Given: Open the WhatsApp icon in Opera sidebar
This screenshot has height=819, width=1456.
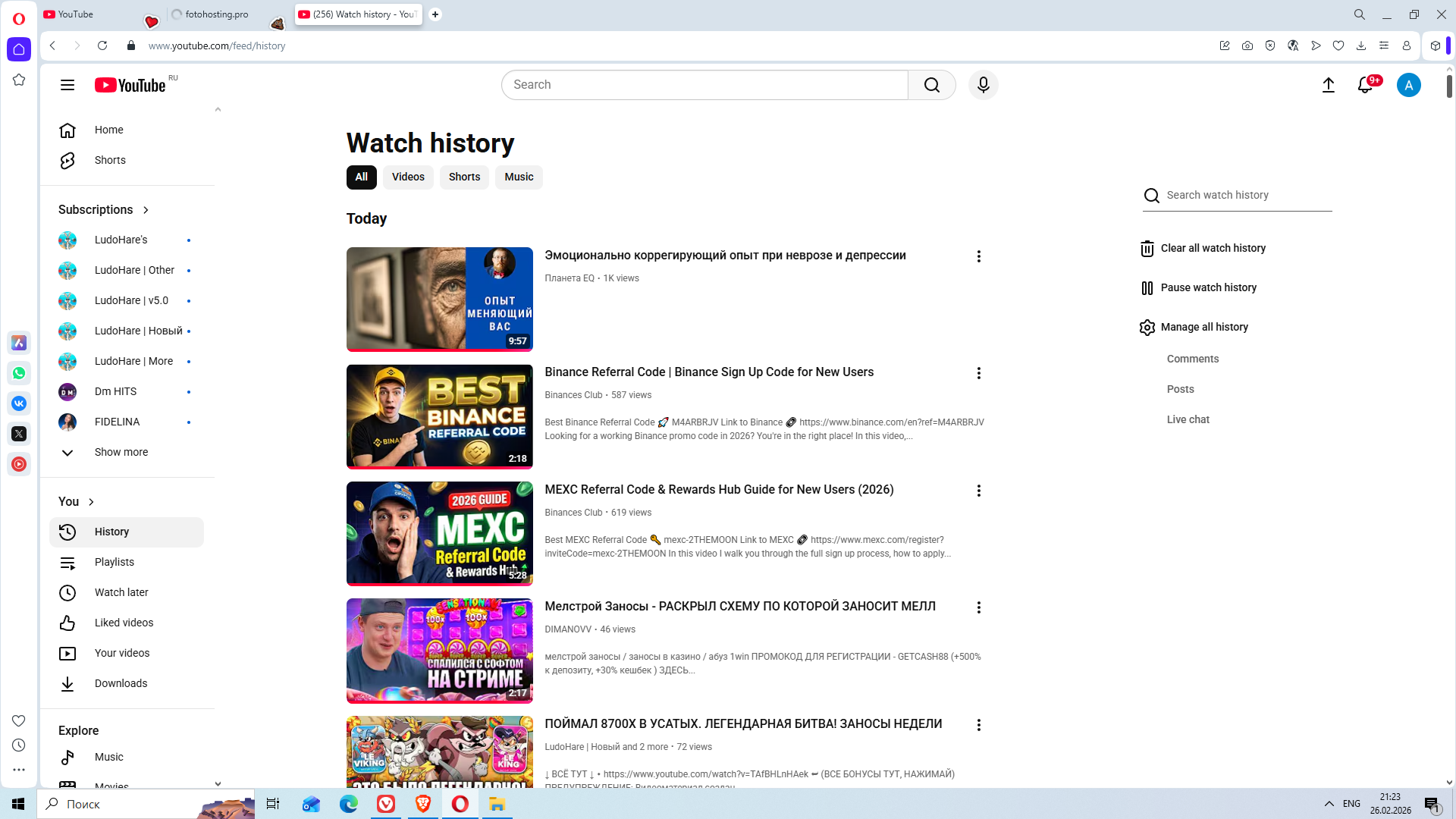Looking at the screenshot, I should pyautogui.click(x=19, y=373).
